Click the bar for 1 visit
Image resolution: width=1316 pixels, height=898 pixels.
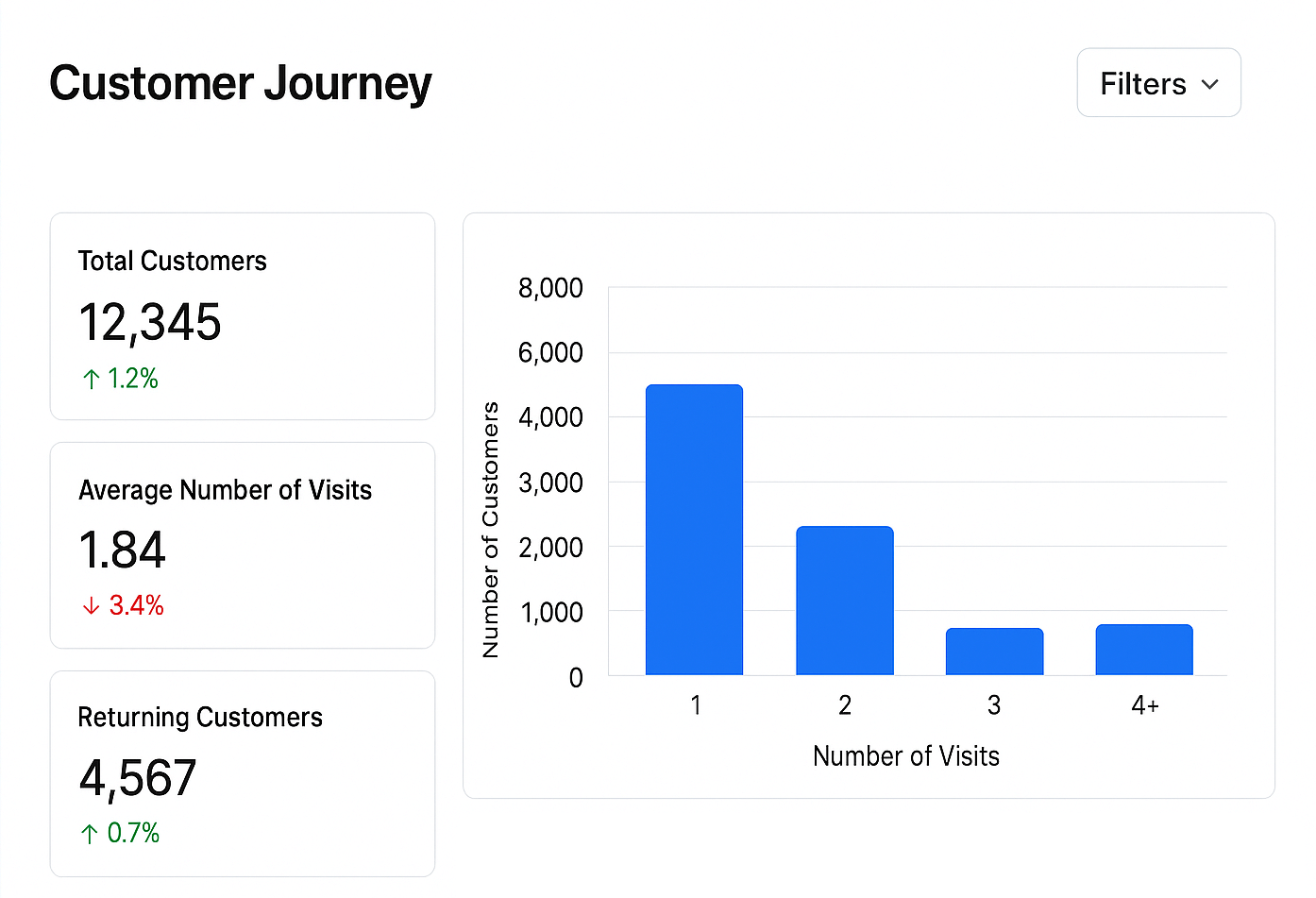click(694, 530)
